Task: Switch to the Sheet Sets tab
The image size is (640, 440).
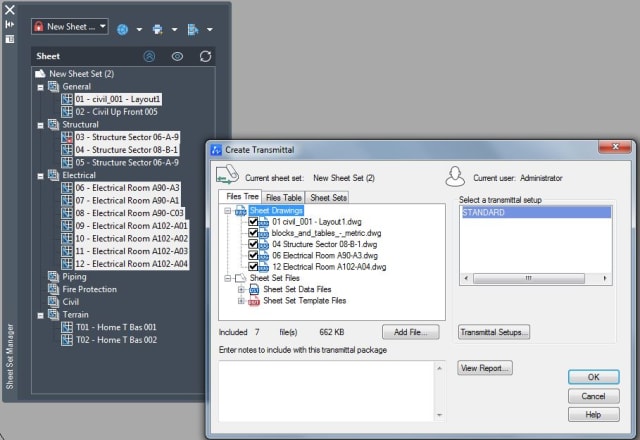Action: [328, 198]
